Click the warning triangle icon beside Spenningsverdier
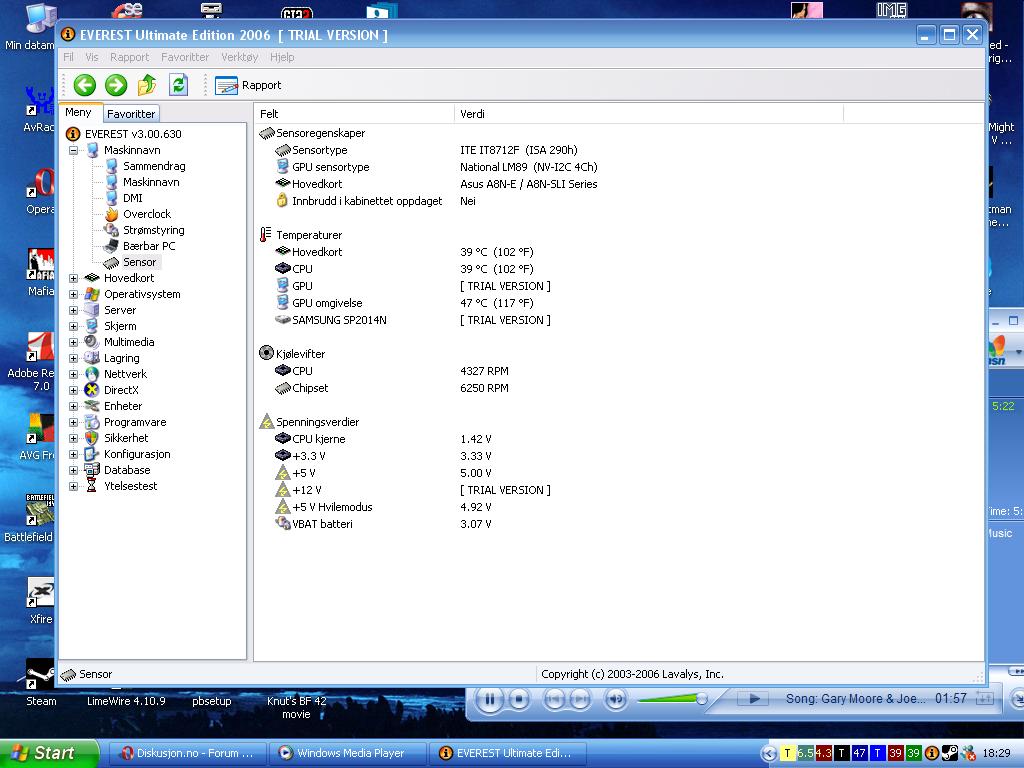The width and height of the screenshot is (1024, 768). pyautogui.click(x=266, y=421)
